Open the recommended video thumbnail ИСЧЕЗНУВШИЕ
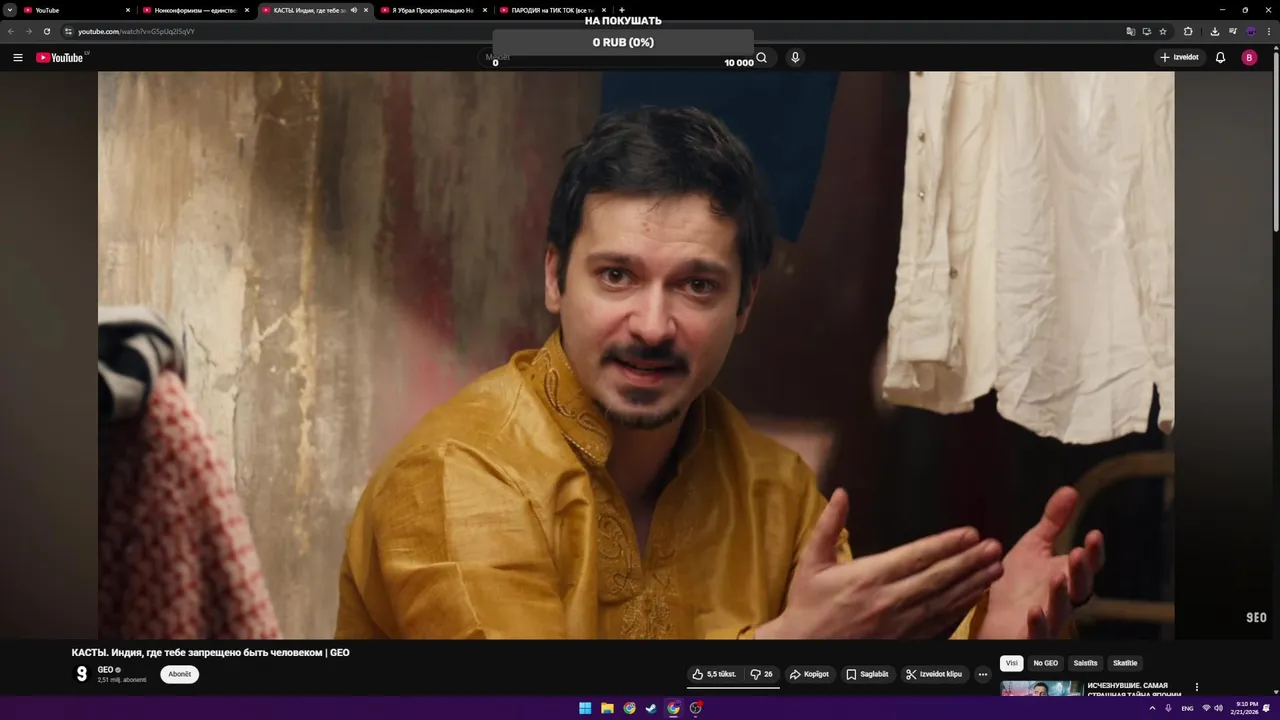Image resolution: width=1280 pixels, height=720 pixels. (1041, 688)
